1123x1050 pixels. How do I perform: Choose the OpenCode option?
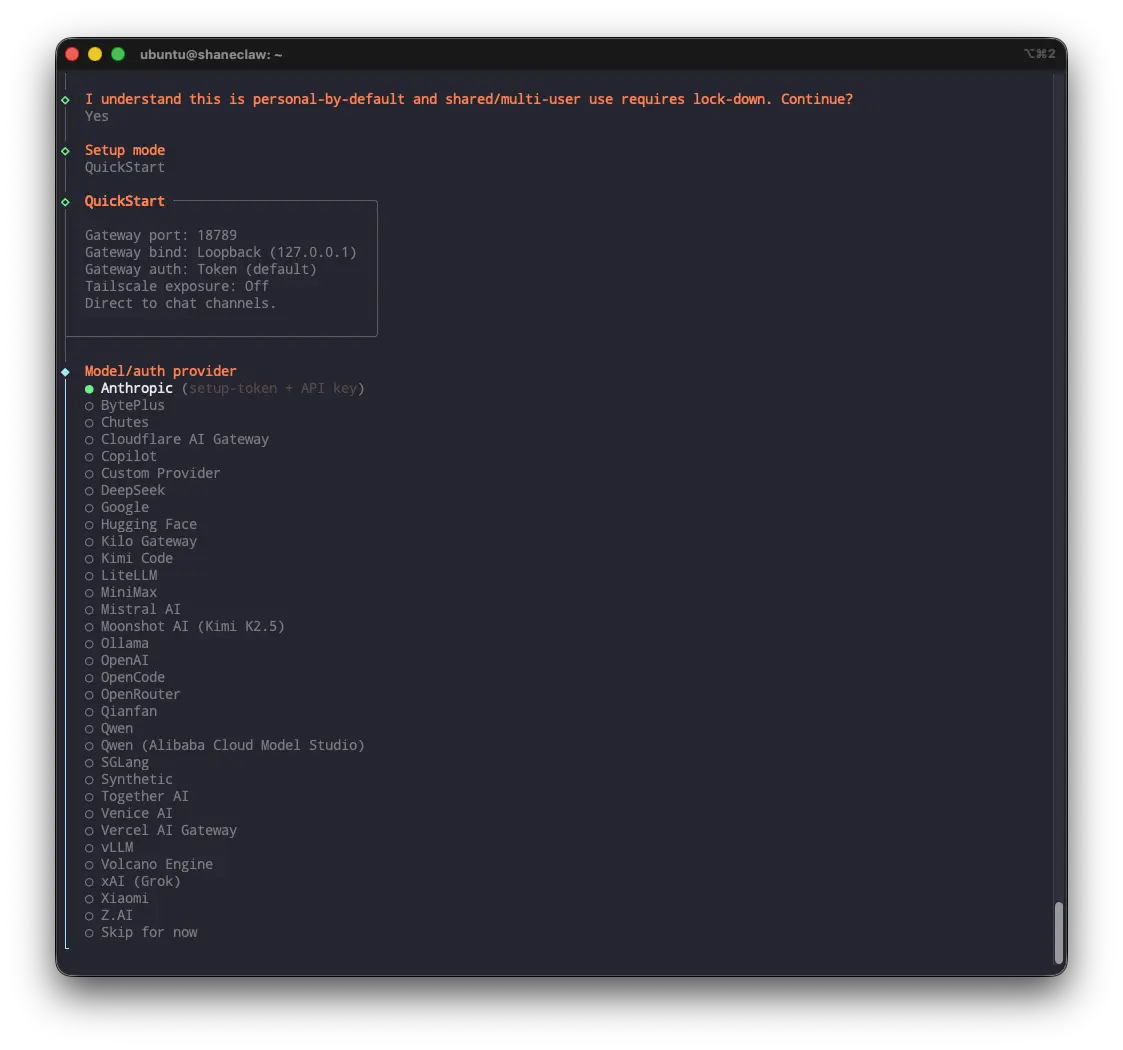[125, 678]
